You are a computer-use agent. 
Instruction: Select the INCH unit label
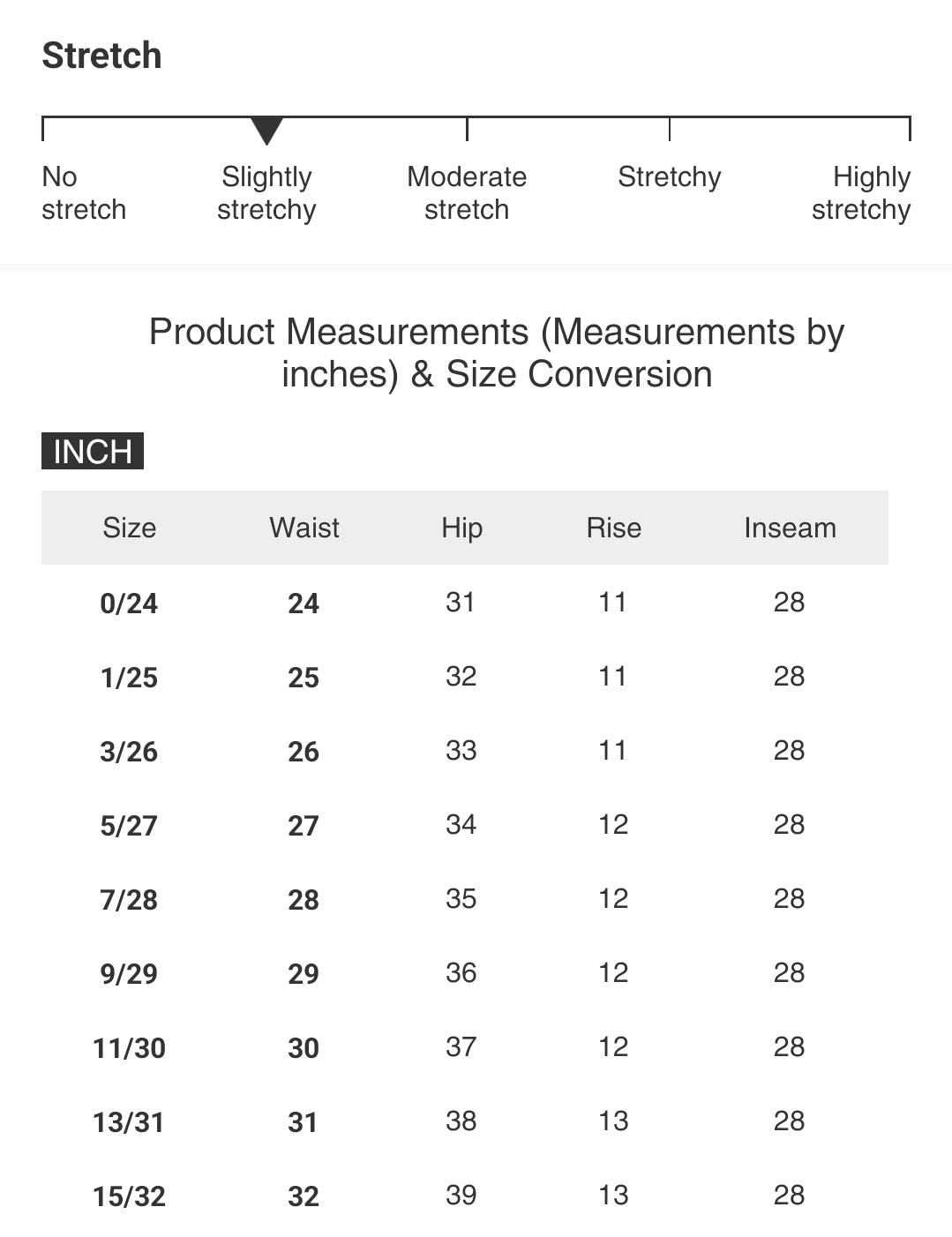coord(93,451)
